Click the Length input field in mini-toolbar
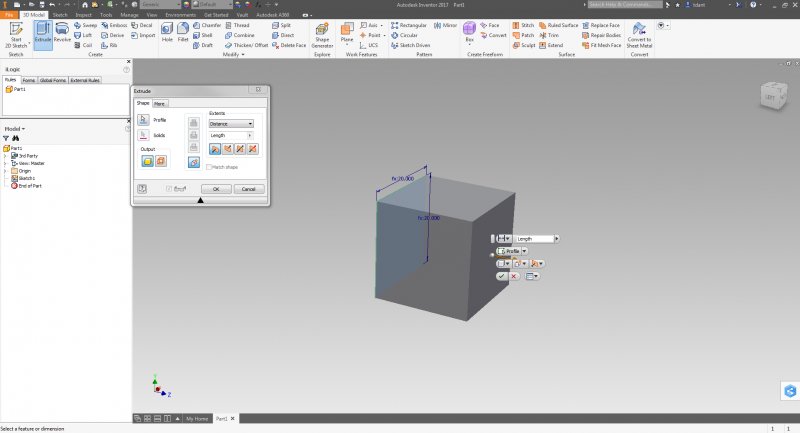 (x=534, y=239)
